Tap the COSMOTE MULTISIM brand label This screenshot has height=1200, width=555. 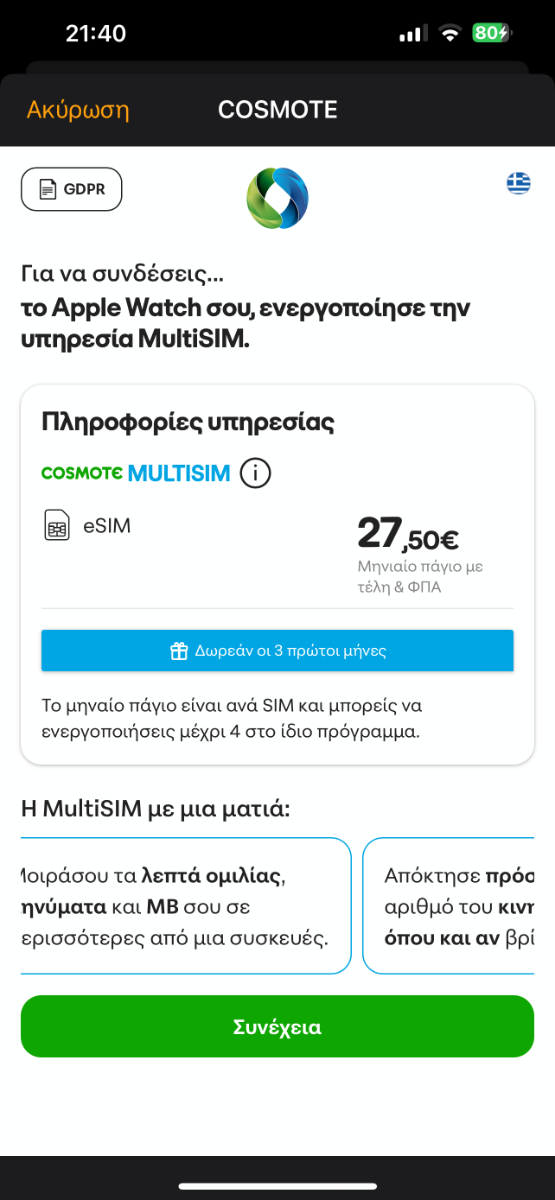click(136, 473)
